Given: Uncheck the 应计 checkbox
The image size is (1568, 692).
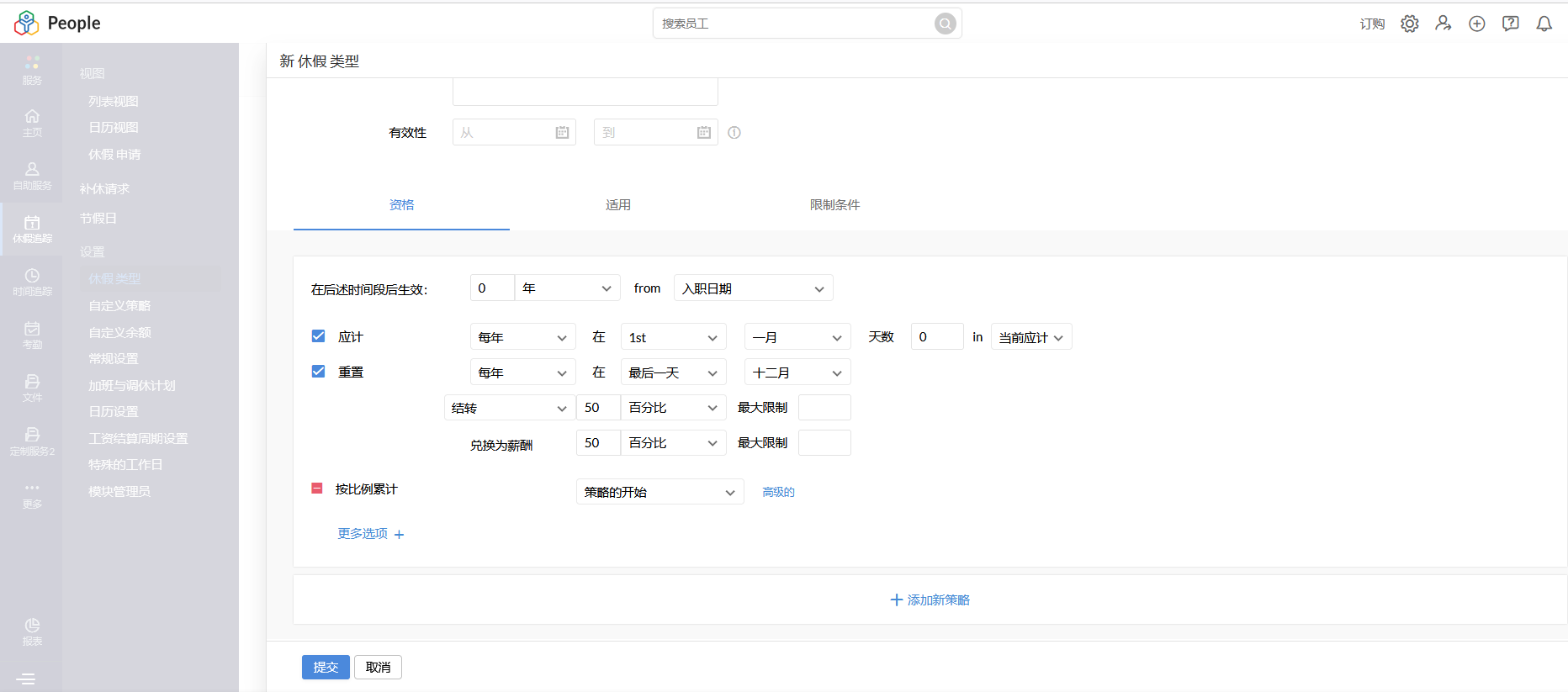Looking at the screenshot, I should [x=318, y=336].
